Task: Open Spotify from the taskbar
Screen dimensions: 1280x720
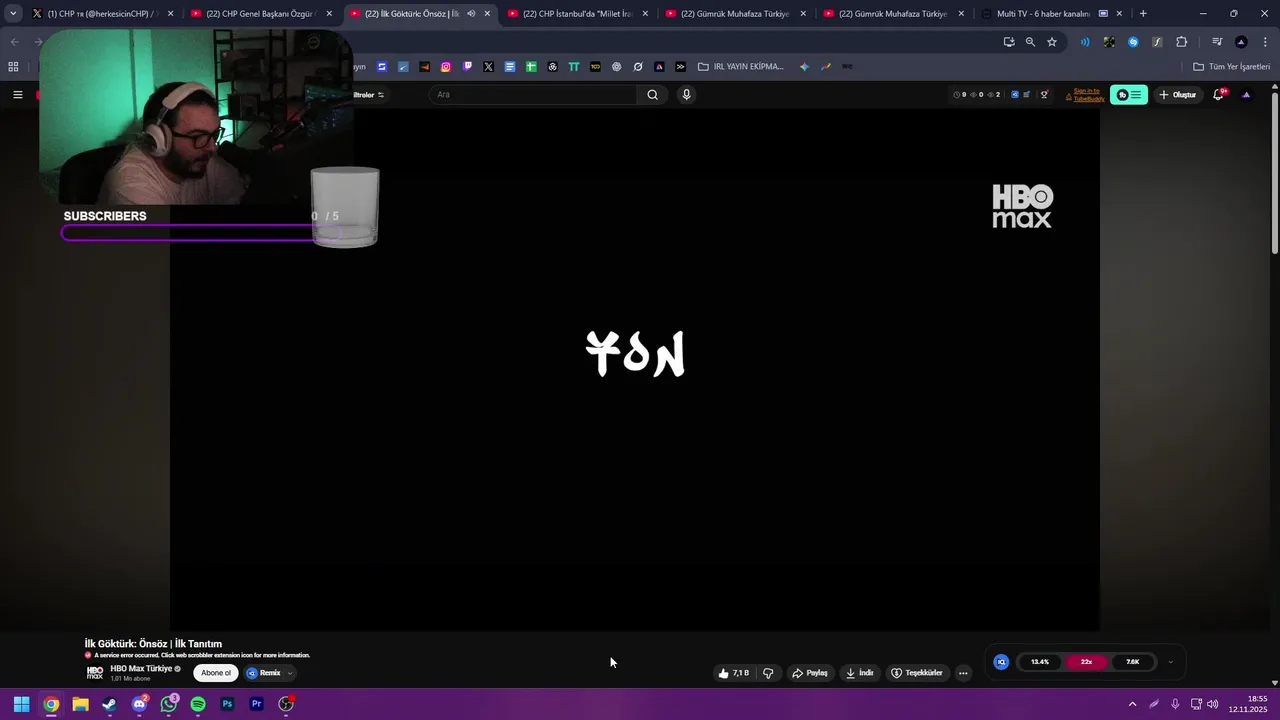Action: pos(198,704)
